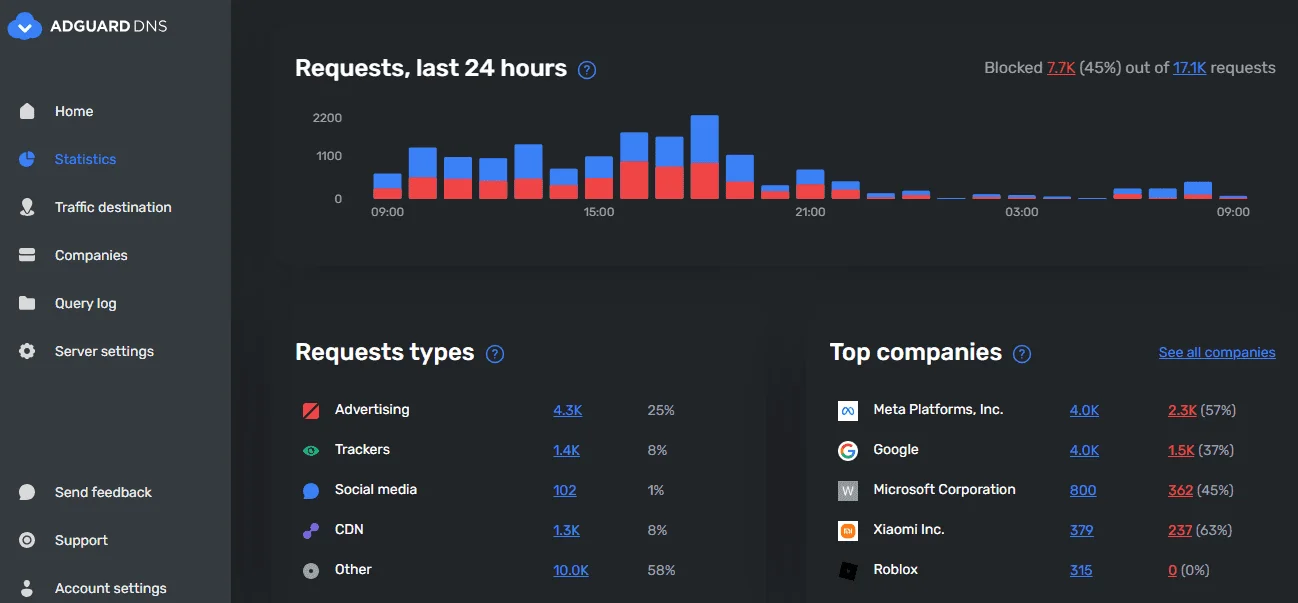Click the 15:00 chart axis label
Viewport: 1298px width, 603px height.
(x=599, y=212)
